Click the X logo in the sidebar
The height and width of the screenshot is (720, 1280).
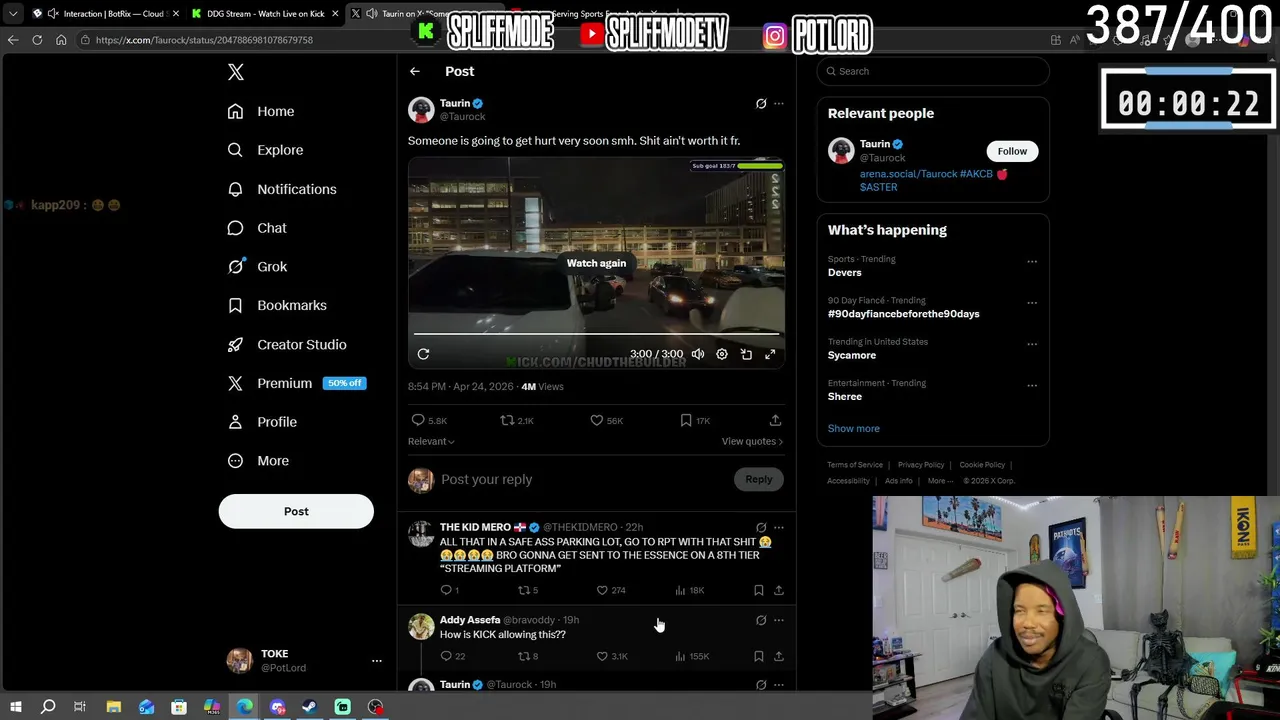(236, 72)
